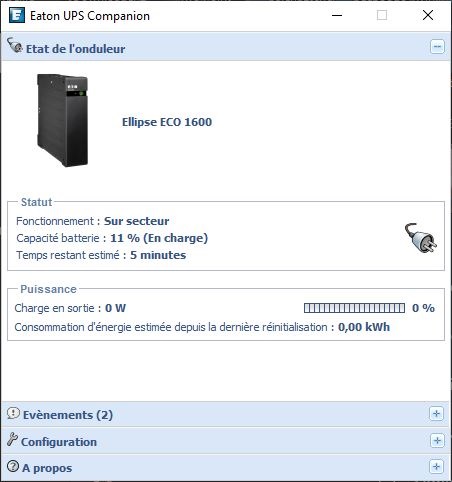This screenshot has width=452, height=482.
Task: Click the Ellipse ECO 1600 model name
Action: coord(167,122)
